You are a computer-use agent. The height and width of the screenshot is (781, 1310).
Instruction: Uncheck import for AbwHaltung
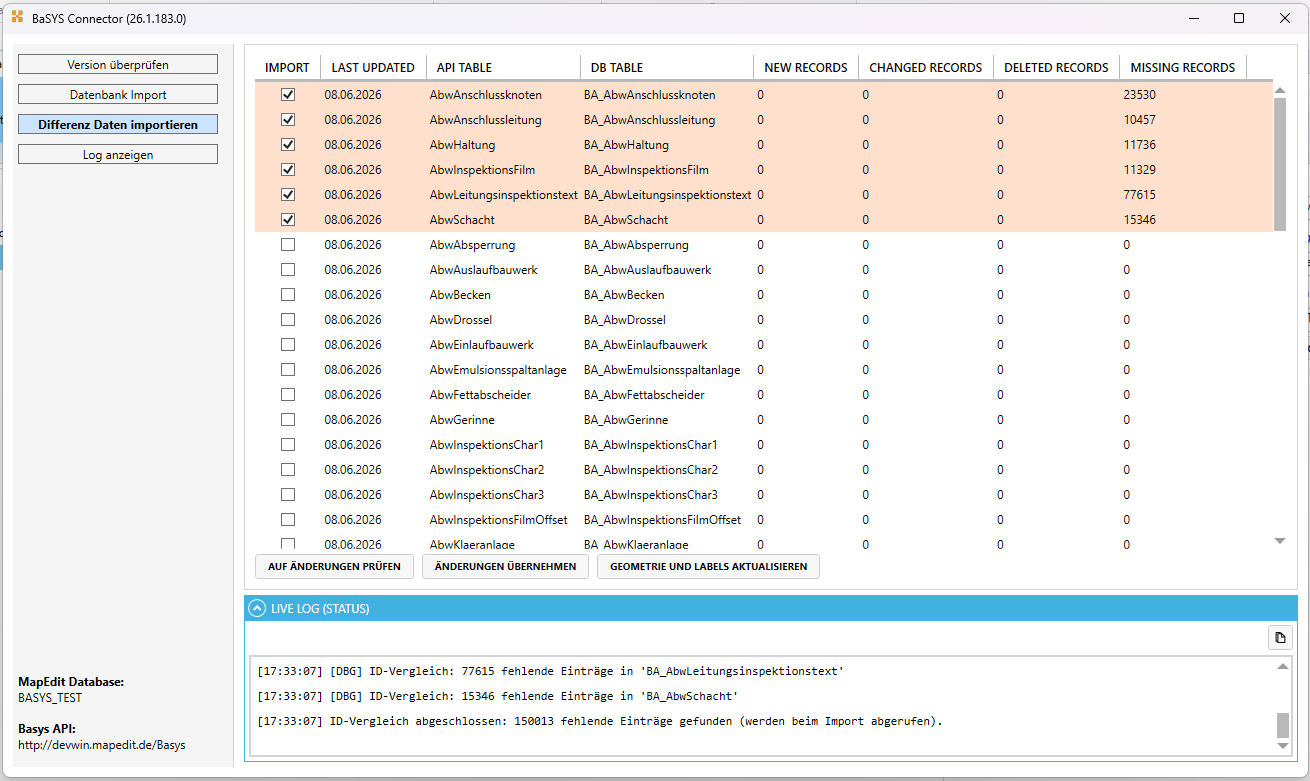point(288,145)
